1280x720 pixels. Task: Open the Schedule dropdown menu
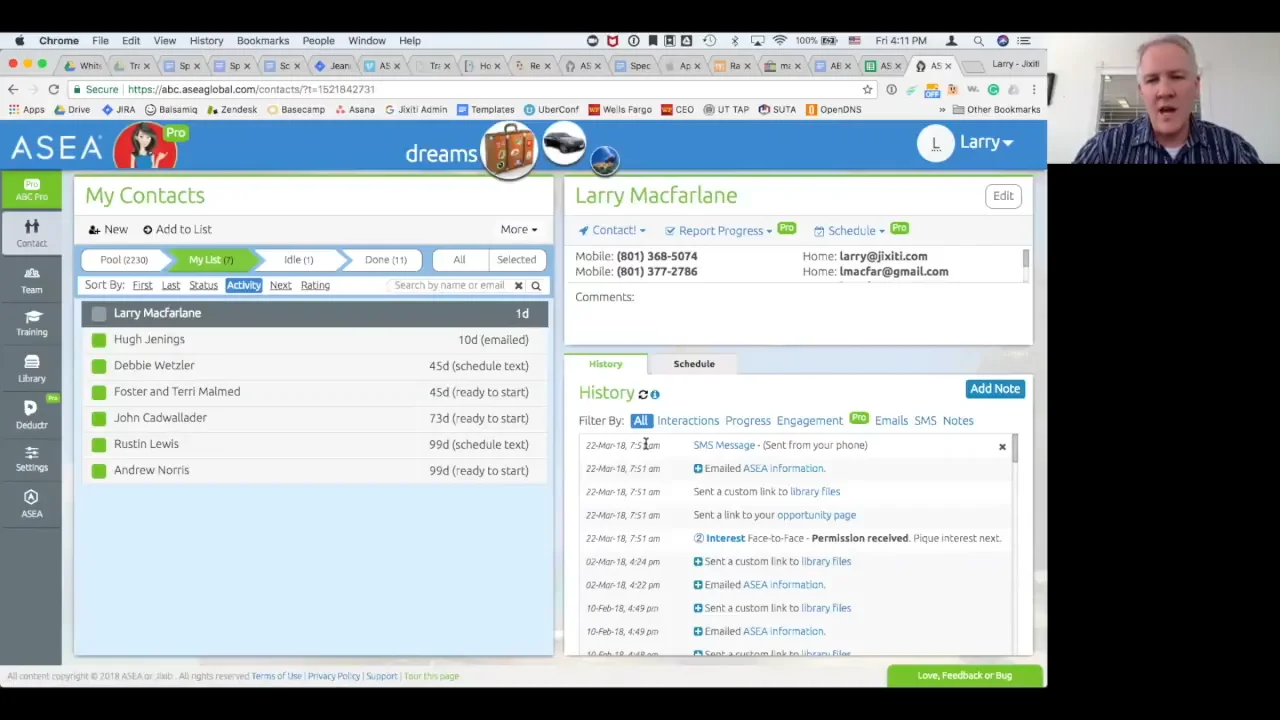coord(849,231)
